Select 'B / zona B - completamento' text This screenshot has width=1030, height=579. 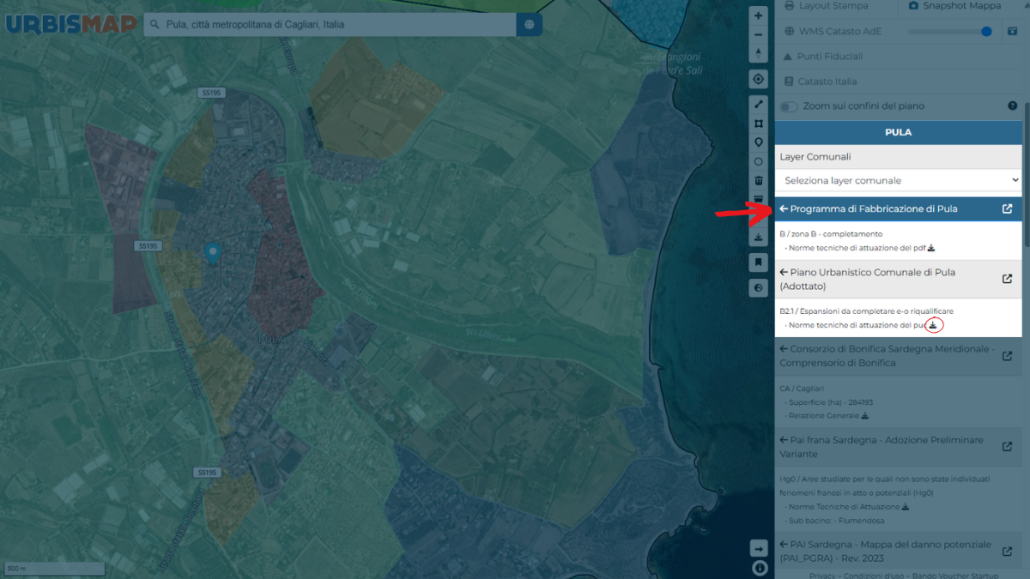pyautogui.click(x=830, y=234)
